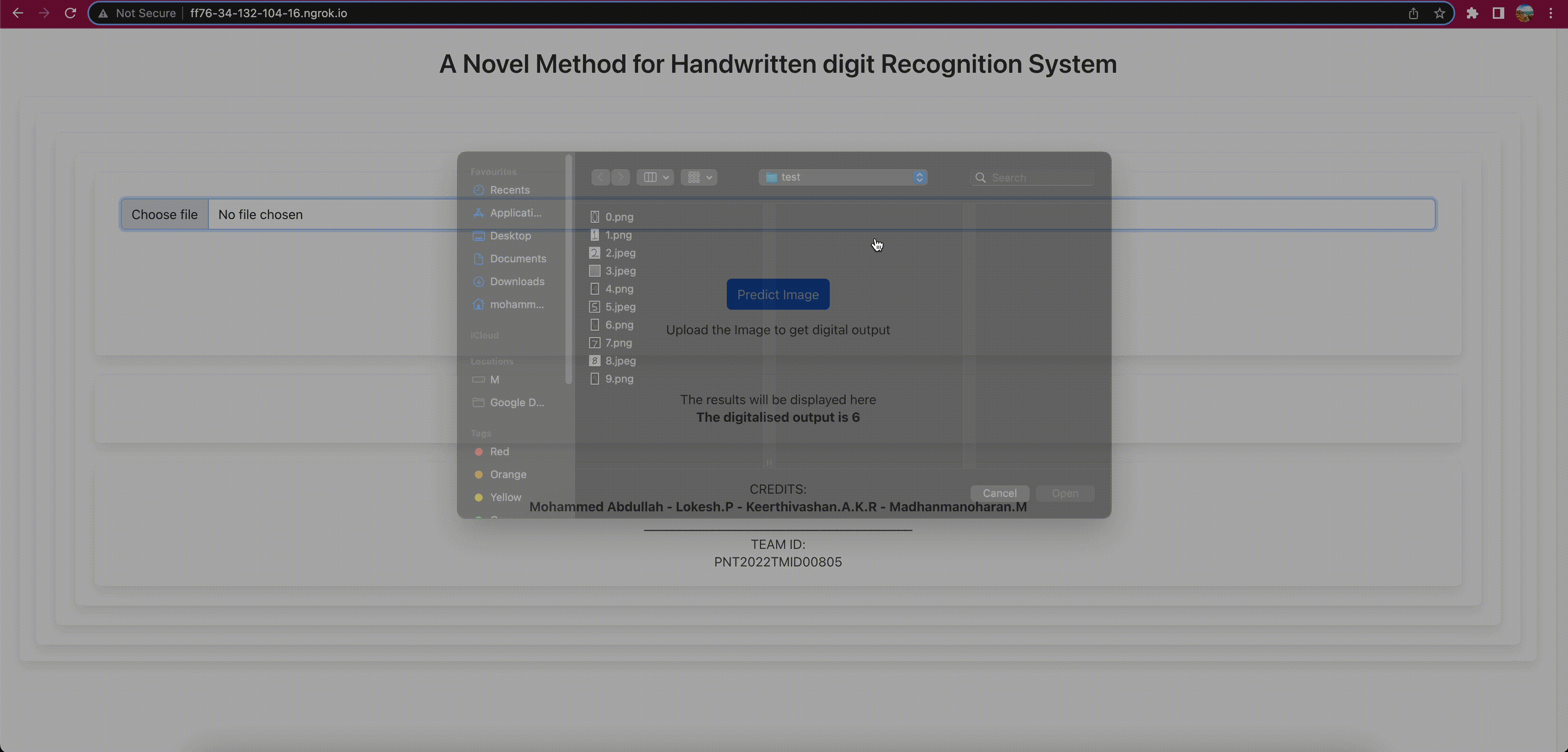Bookmark this page with the star icon

click(x=1439, y=13)
